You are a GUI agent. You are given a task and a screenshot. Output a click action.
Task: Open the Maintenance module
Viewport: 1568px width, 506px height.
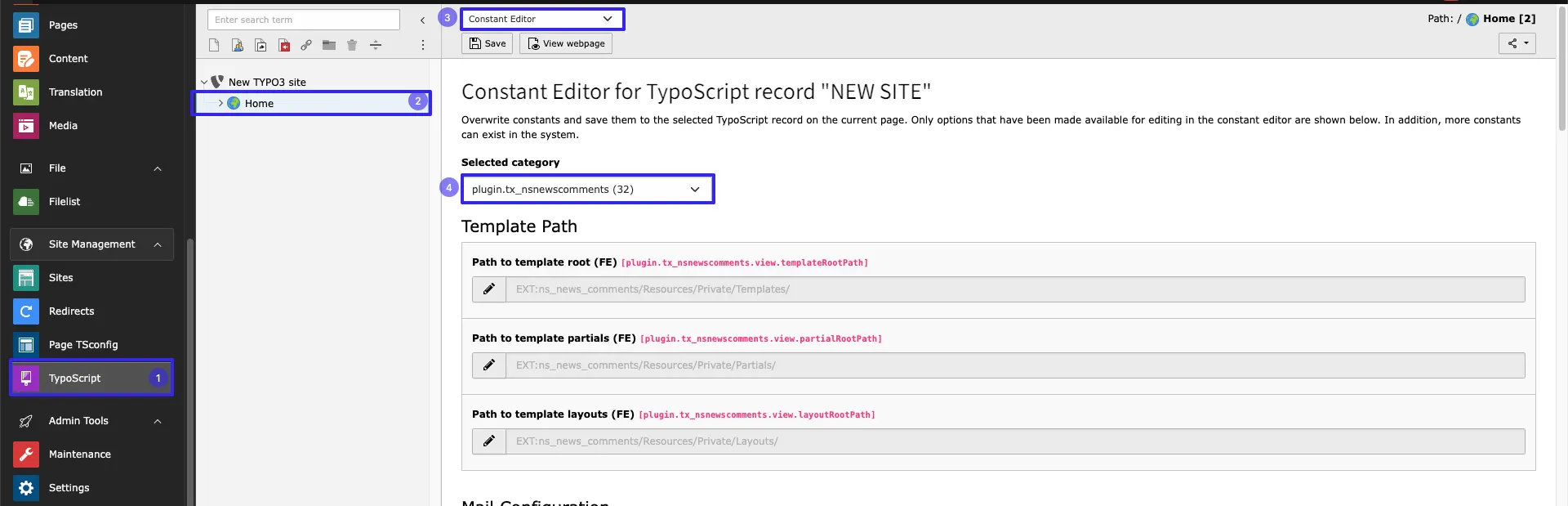click(x=91, y=454)
